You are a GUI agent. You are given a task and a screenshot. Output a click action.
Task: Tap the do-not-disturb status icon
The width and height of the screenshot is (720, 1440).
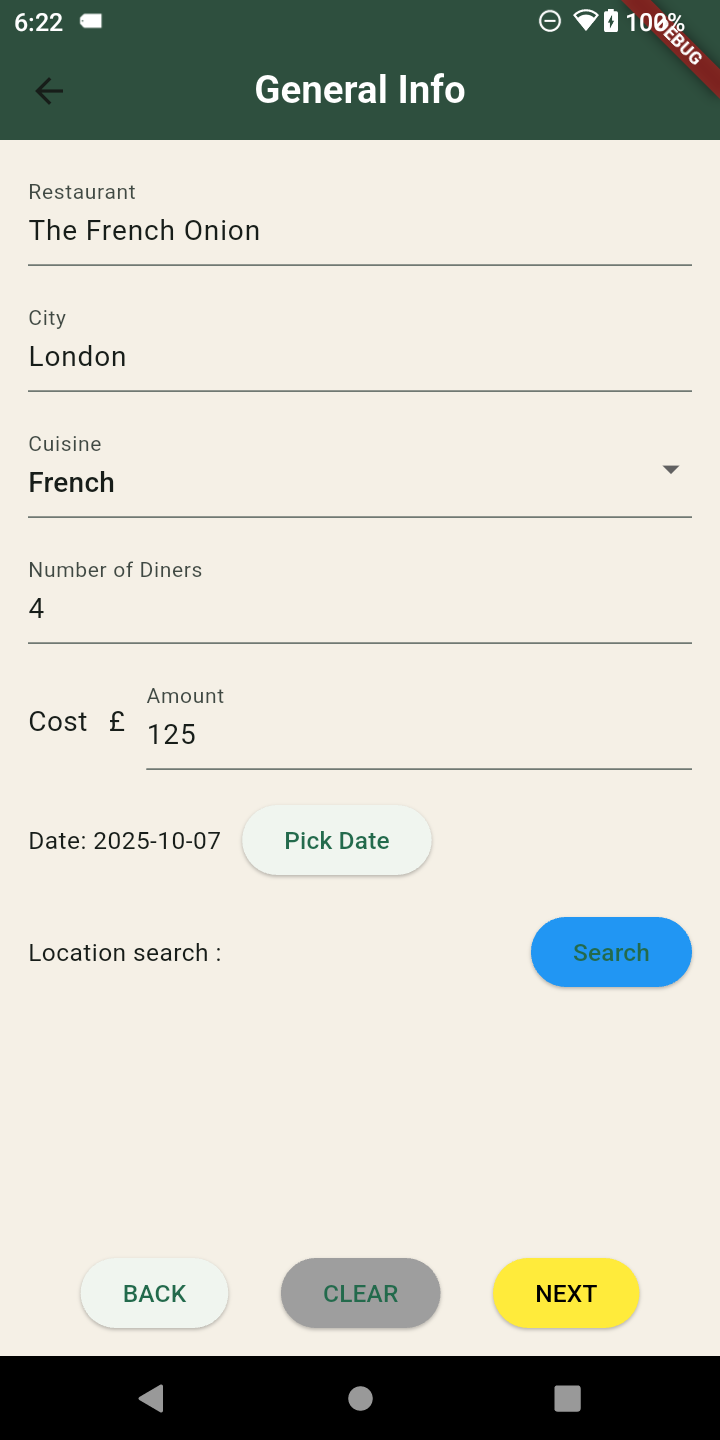pyautogui.click(x=550, y=21)
